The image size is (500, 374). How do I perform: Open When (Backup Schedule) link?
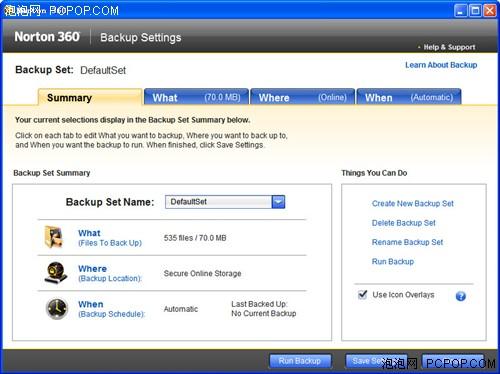(111, 309)
